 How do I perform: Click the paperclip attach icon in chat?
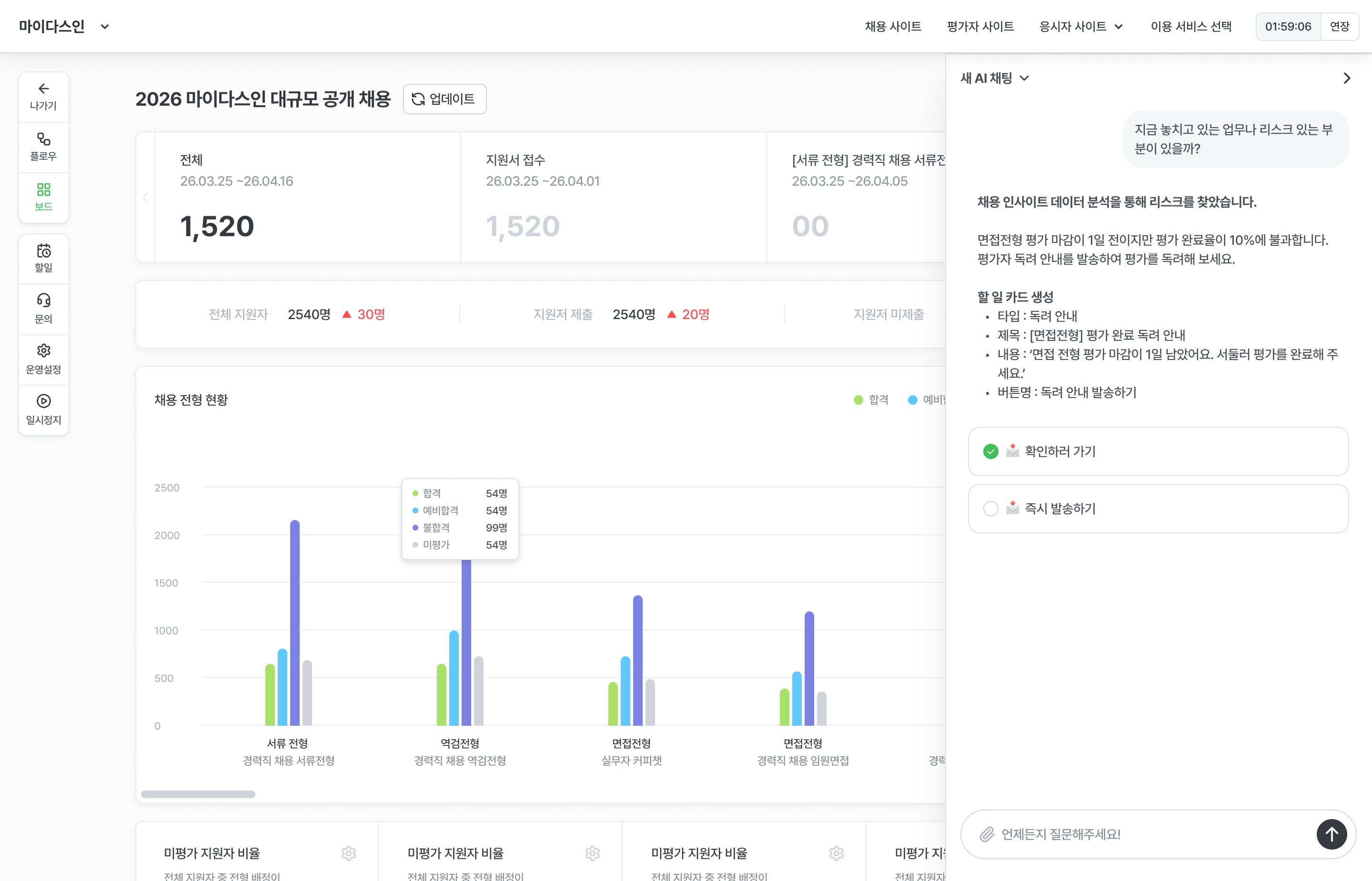coord(987,834)
